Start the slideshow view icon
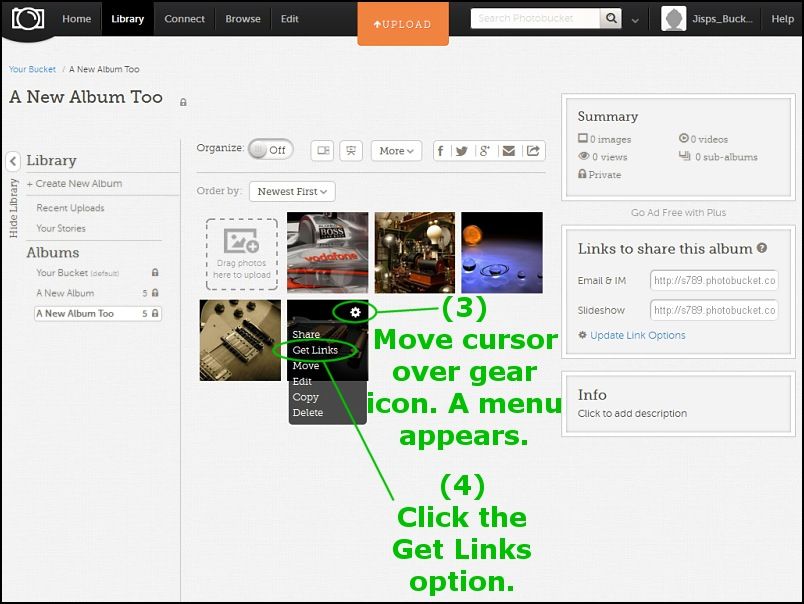 (x=350, y=151)
